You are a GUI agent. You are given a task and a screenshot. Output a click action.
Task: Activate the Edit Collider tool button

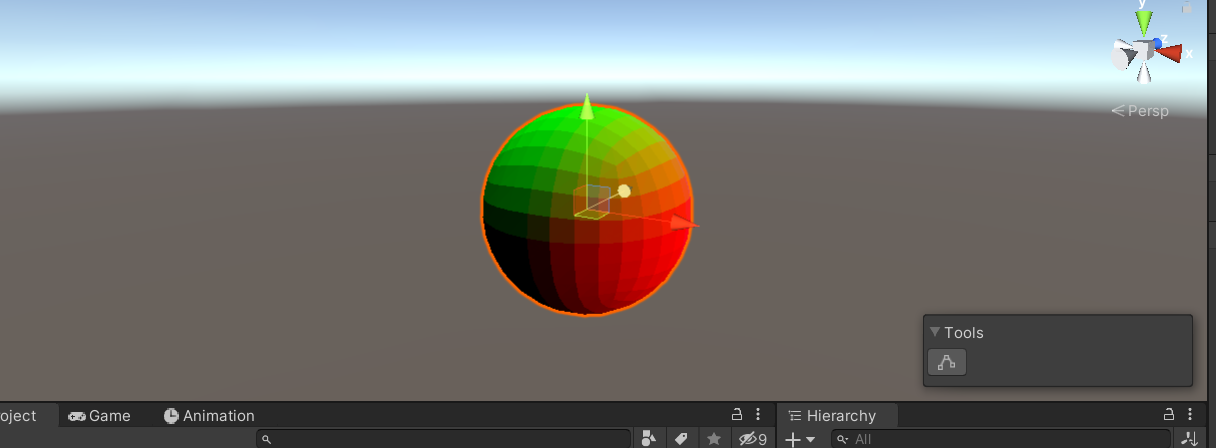tap(947, 362)
